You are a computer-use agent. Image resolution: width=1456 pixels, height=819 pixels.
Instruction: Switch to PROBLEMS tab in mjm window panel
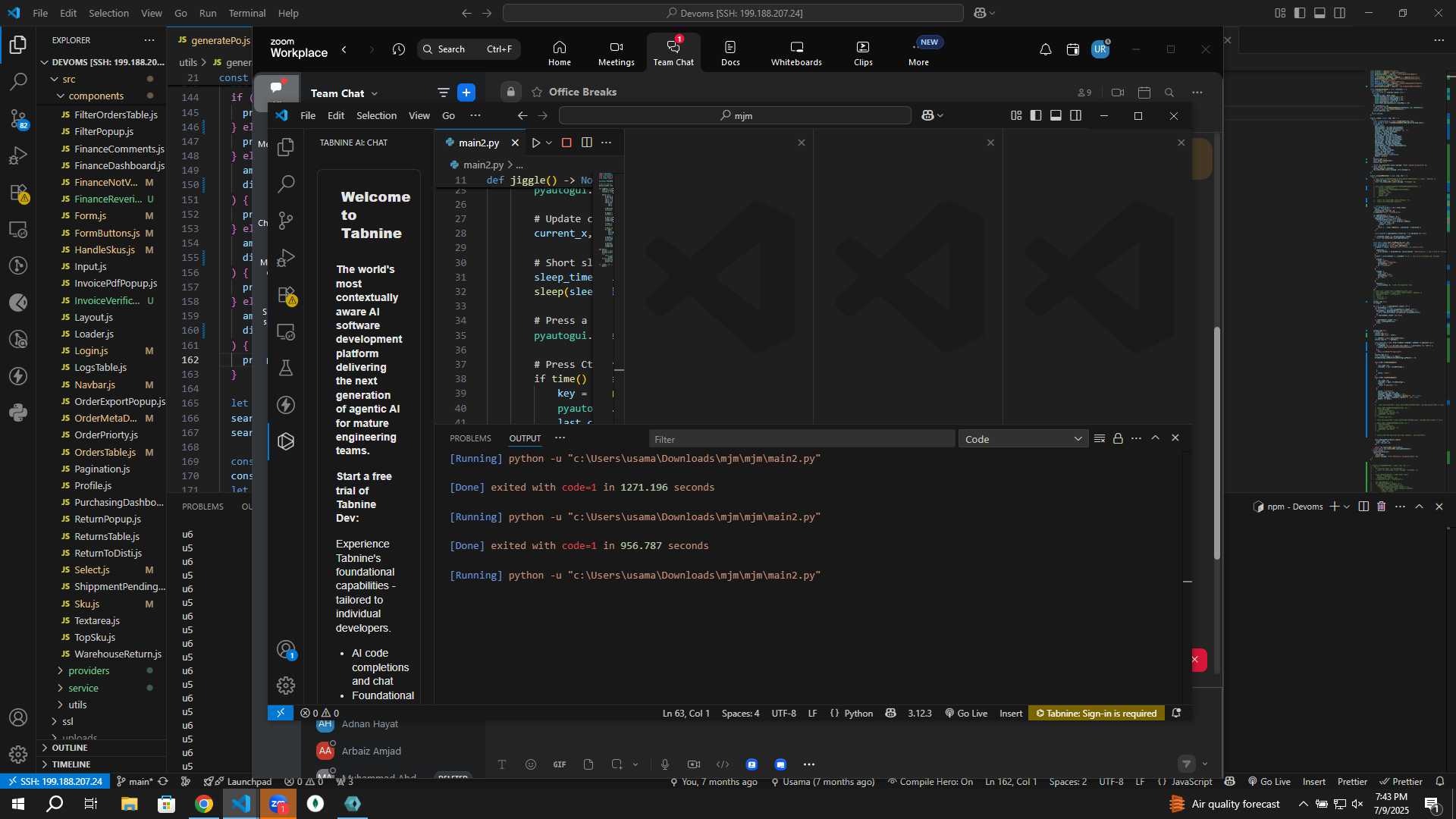pyautogui.click(x=470, y=438)
